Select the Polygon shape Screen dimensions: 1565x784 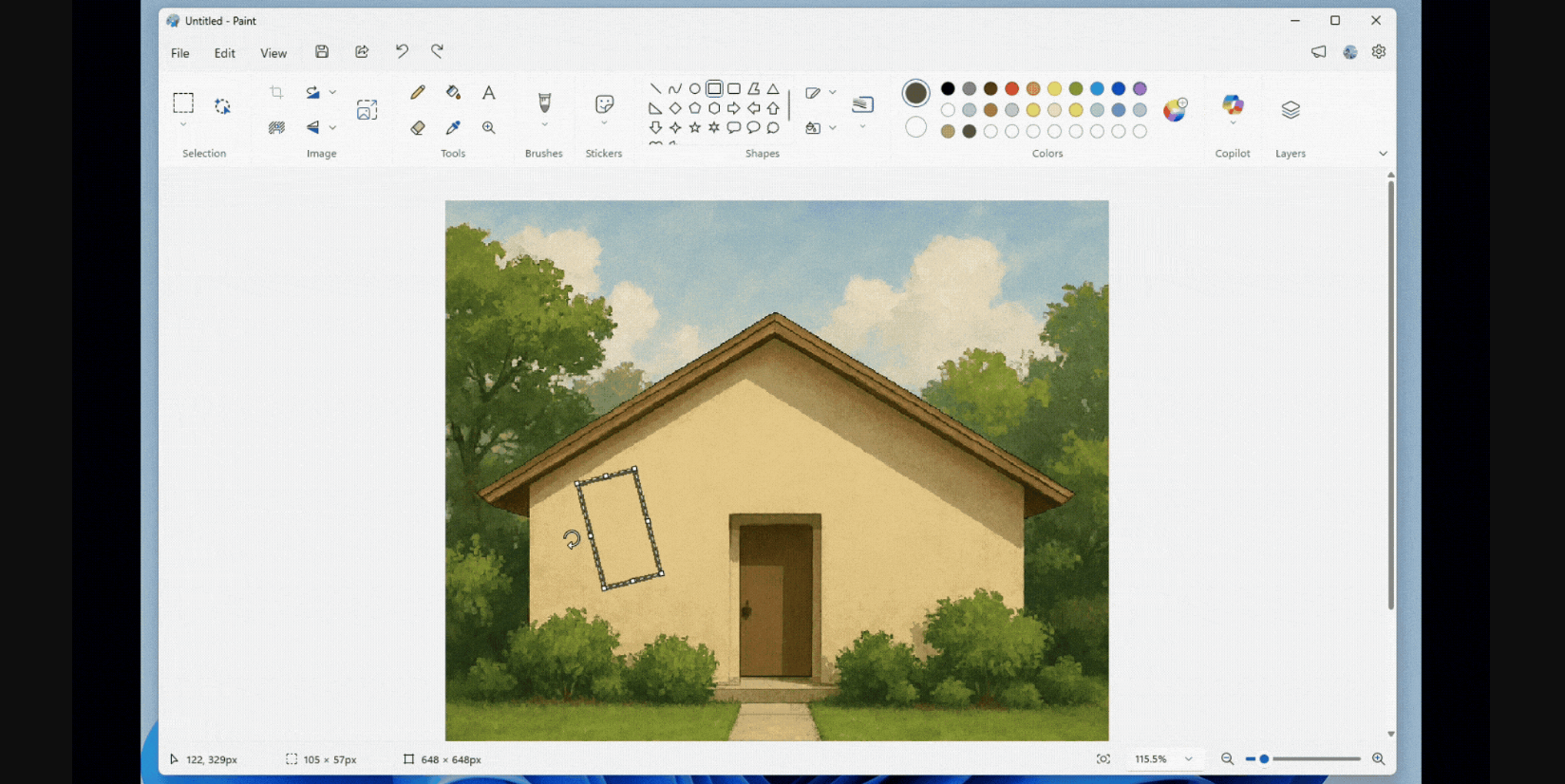pyautogui.click(x=754, y=88)
